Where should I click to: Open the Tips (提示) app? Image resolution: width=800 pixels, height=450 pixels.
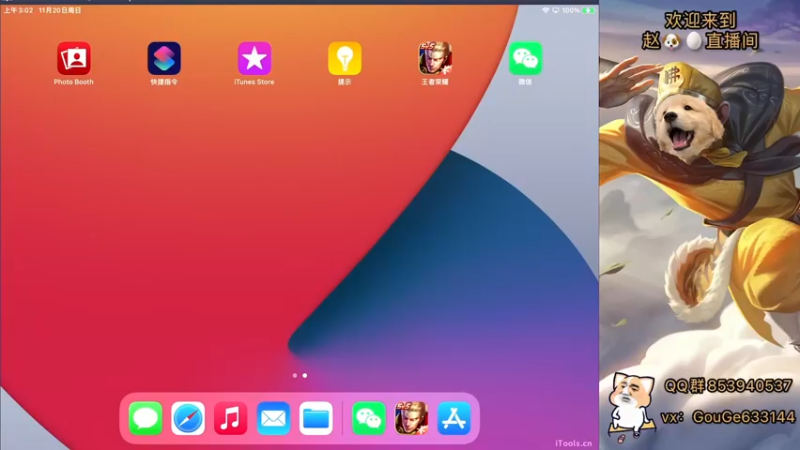344,58
